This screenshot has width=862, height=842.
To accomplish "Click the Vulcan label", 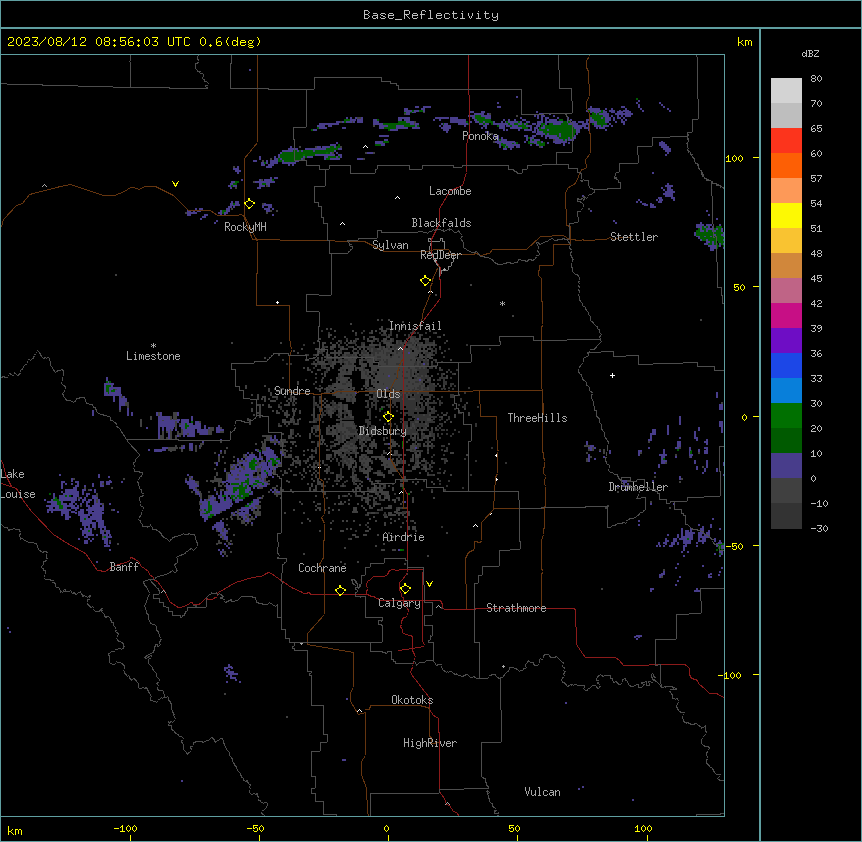I will 543,792.
